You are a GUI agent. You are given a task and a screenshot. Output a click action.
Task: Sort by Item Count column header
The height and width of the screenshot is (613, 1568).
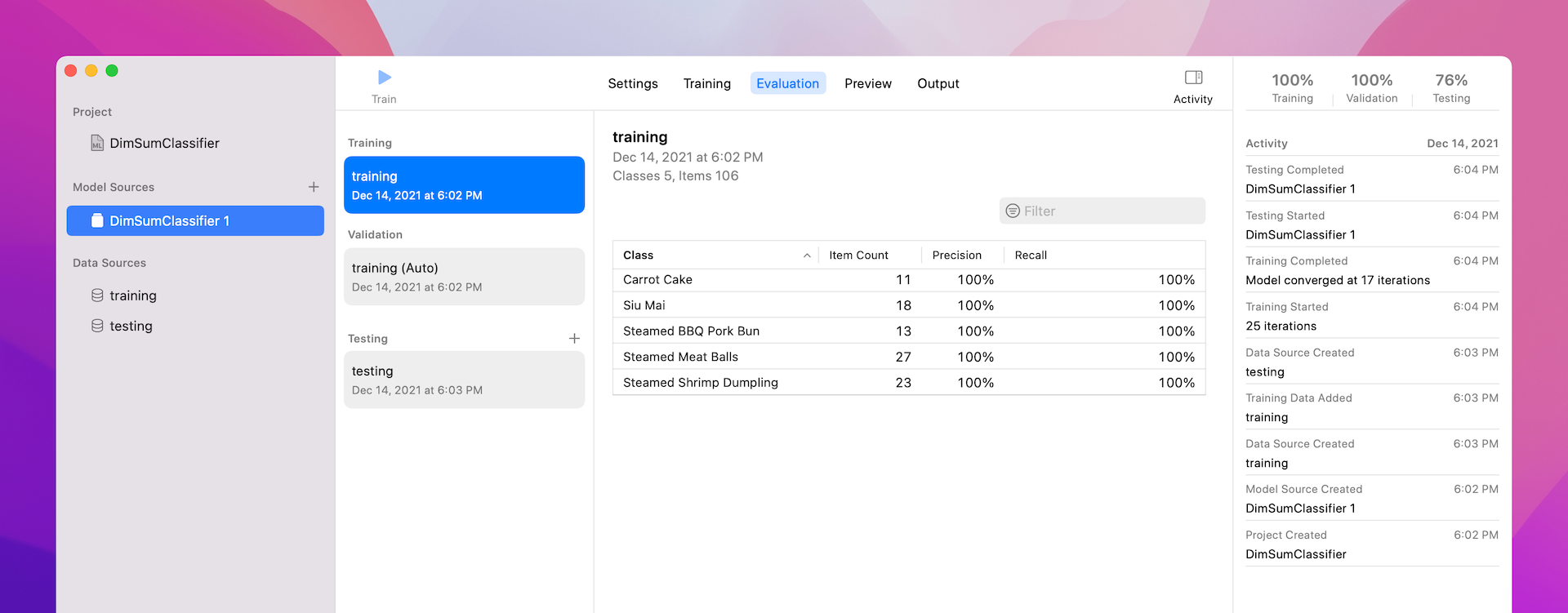pos(858,255)
